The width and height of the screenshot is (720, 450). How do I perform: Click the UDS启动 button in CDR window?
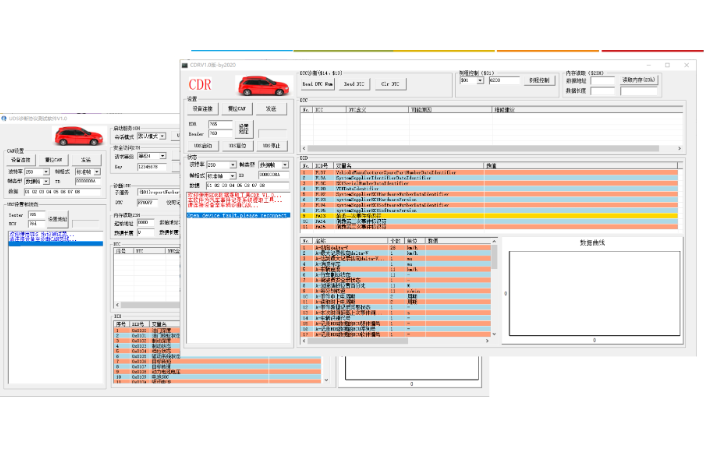pos(203,146)
